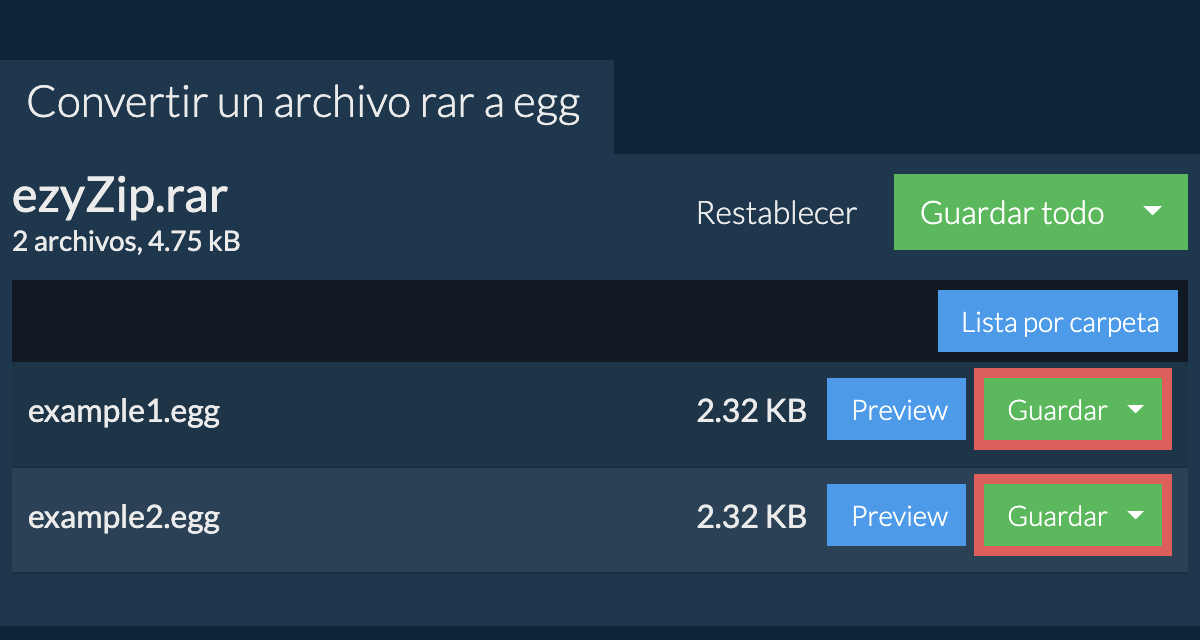Open the Guardar todo dropdown arrow
The width and height of the screenshot is (1200, 640).
tap(1152, 212)
